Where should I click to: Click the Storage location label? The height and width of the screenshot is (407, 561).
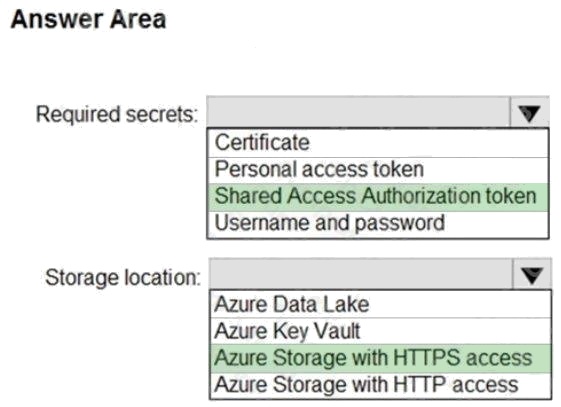(123, 278)
